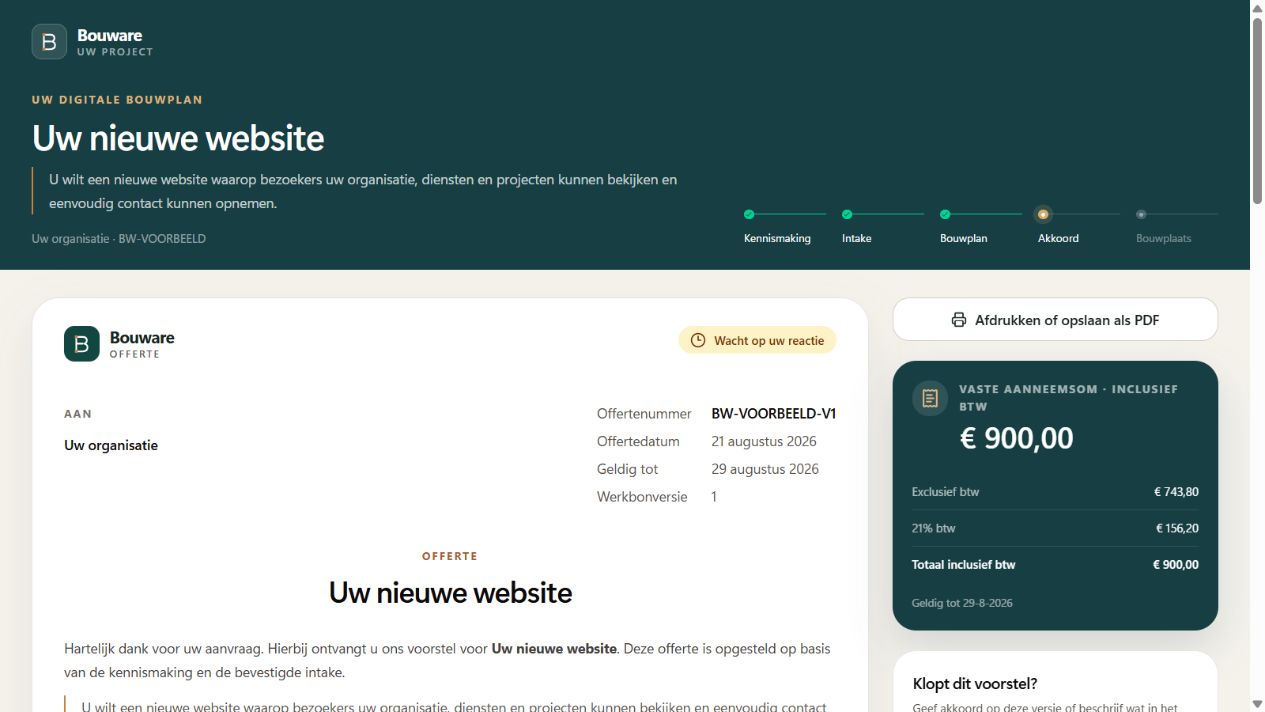Click the valid-until date 29 augustus 2026
This screenshot has height=712, width=1265.
click(765, 470)
